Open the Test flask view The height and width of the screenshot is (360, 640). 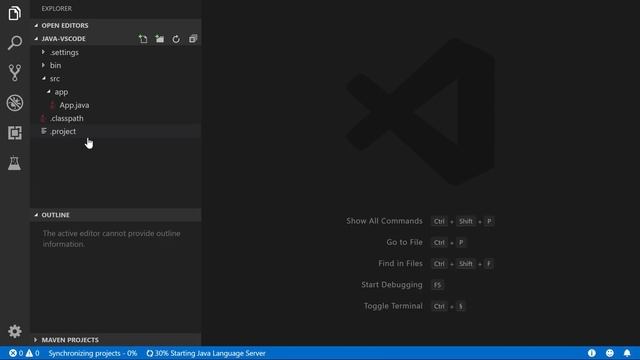pos(14,163)
